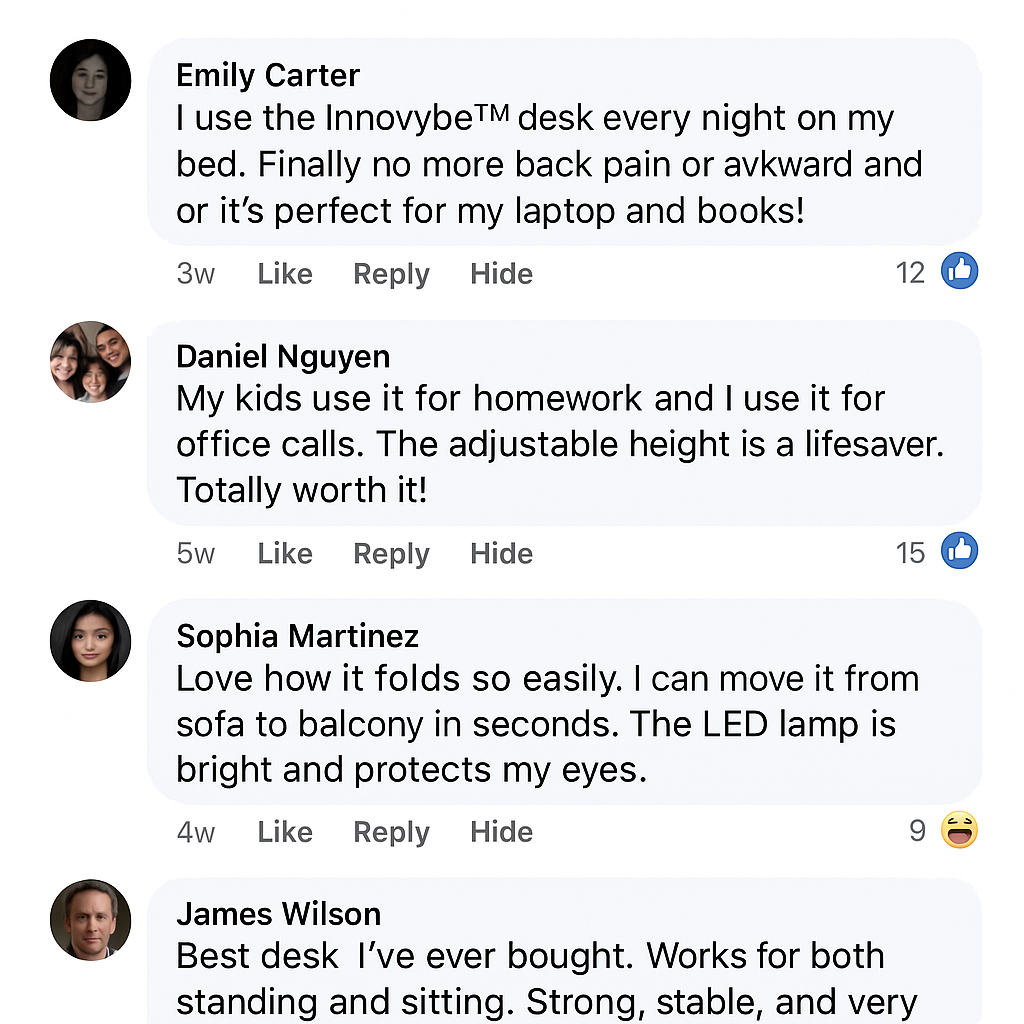Click laughing emoji reaction on Sophia's comment

(x=959, y=830)
